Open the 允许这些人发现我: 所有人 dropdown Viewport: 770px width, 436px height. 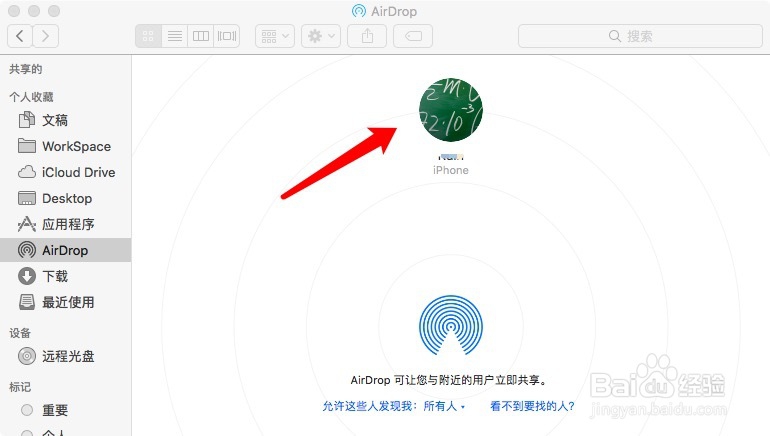[393, 406]
